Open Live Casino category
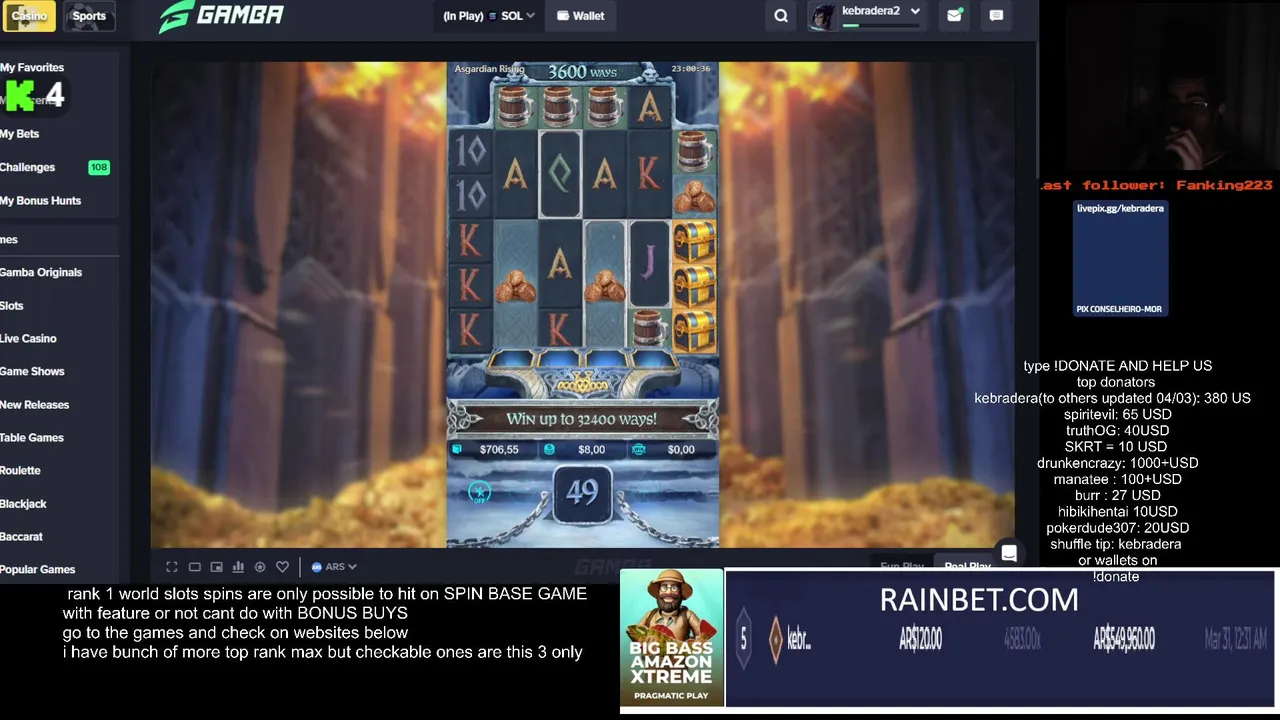 click(x=29, y=339)
